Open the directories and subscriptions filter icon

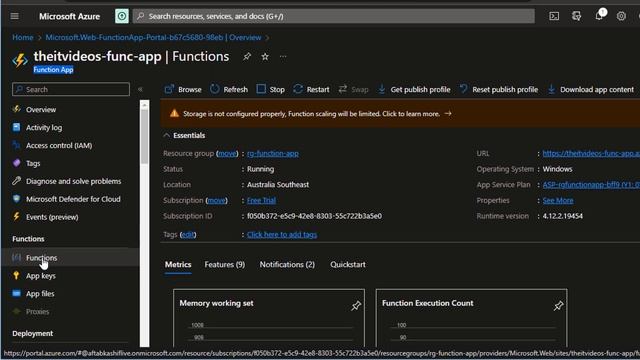coord(576,16)
